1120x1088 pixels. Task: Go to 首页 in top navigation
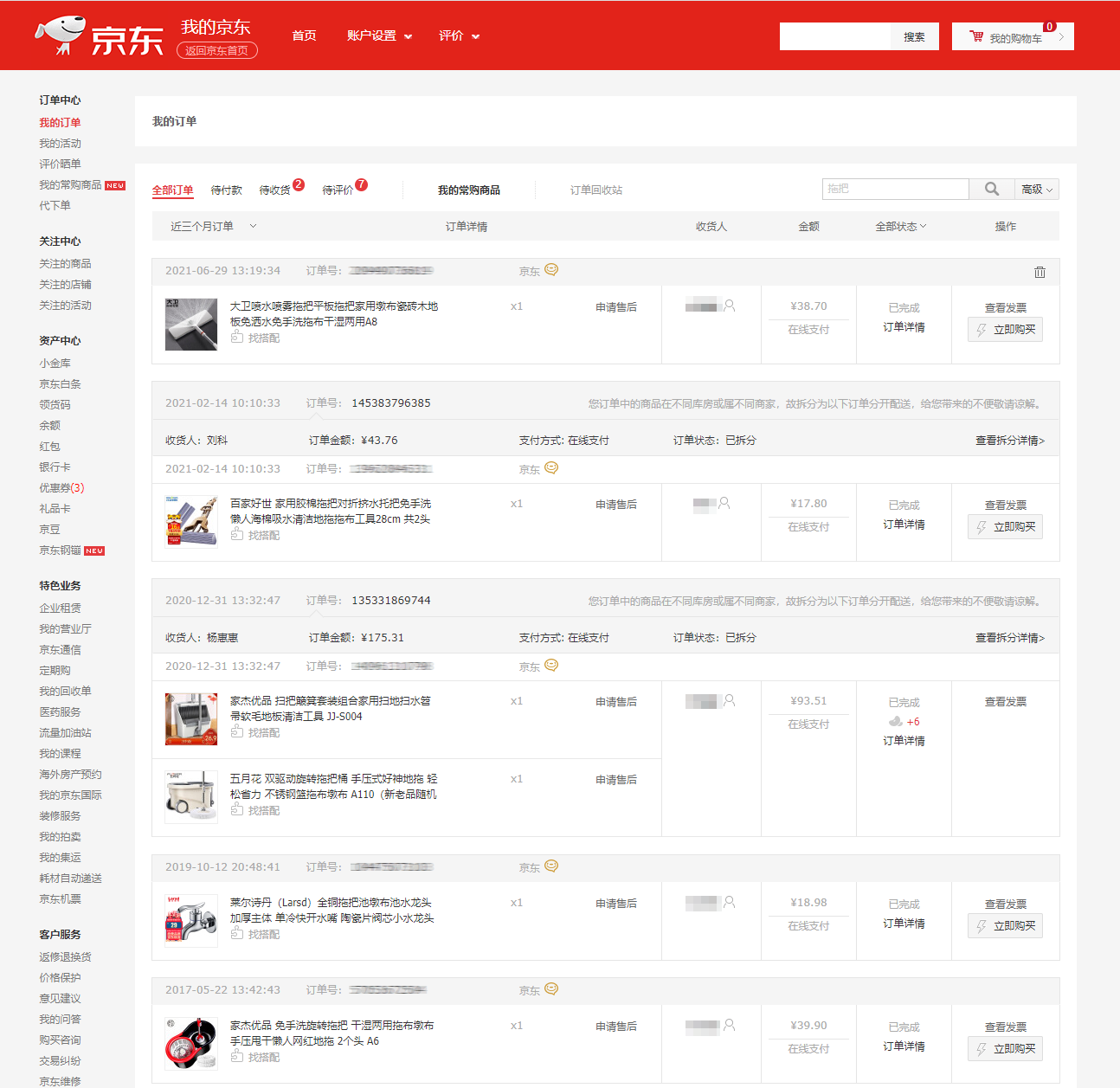tap(304, 35)
